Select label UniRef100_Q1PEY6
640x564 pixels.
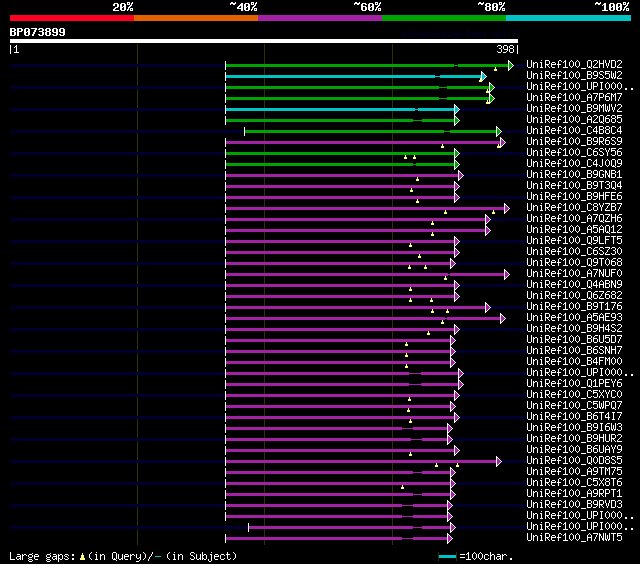tap(574, 384)
